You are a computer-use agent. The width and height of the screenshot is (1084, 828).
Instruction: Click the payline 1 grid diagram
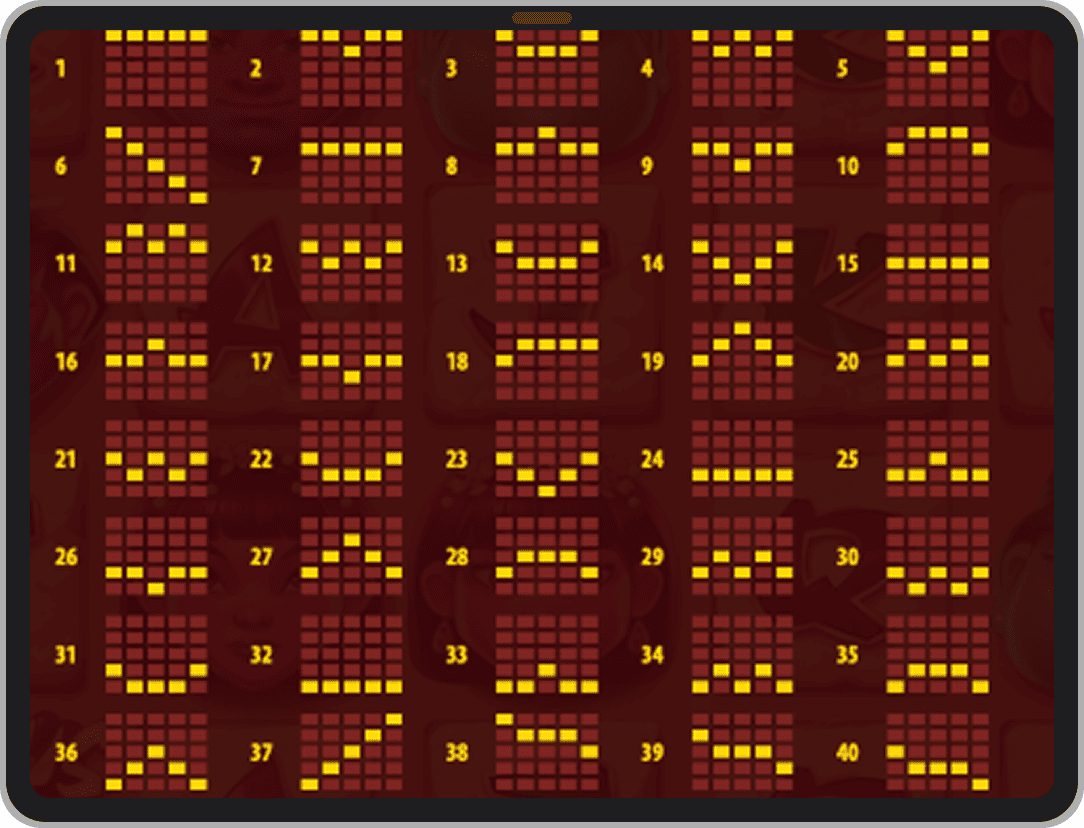[156, 68]
